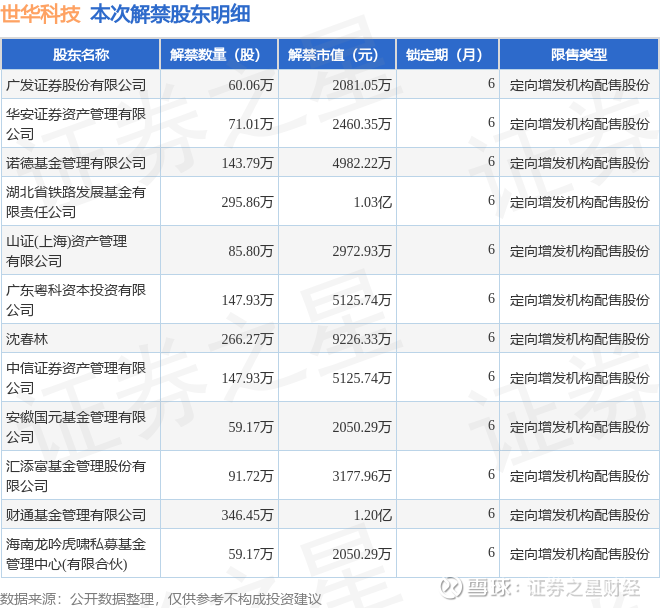Click the 3177.96万 market value
Screen dimensions: 660x608
[362, 476]
